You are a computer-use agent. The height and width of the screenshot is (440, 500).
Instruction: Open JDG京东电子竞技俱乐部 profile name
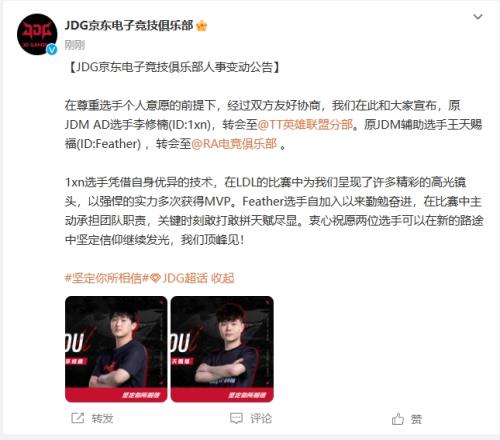(129, 26)
